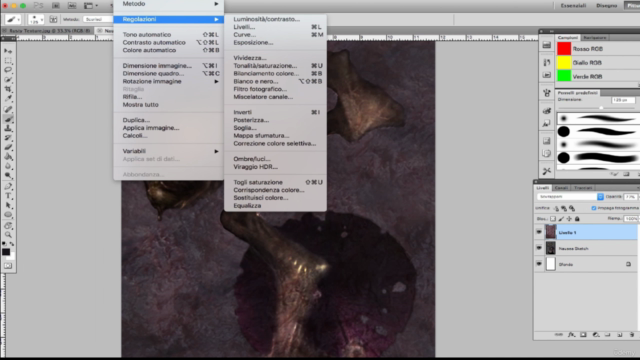Image resolution: width=640 pixels, height=360 pixels.
Task: Lock all on Livello 1
Action: pyautogui.click(x=577, y=219)
